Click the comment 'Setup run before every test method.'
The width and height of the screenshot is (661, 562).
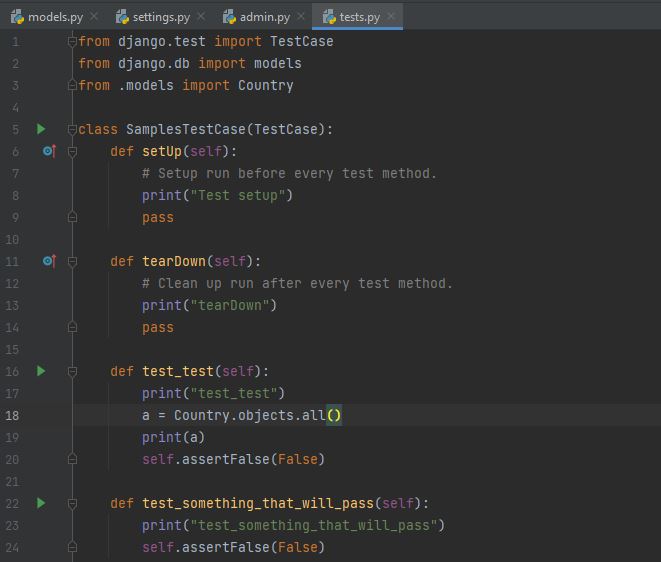[x=289, y=173]
